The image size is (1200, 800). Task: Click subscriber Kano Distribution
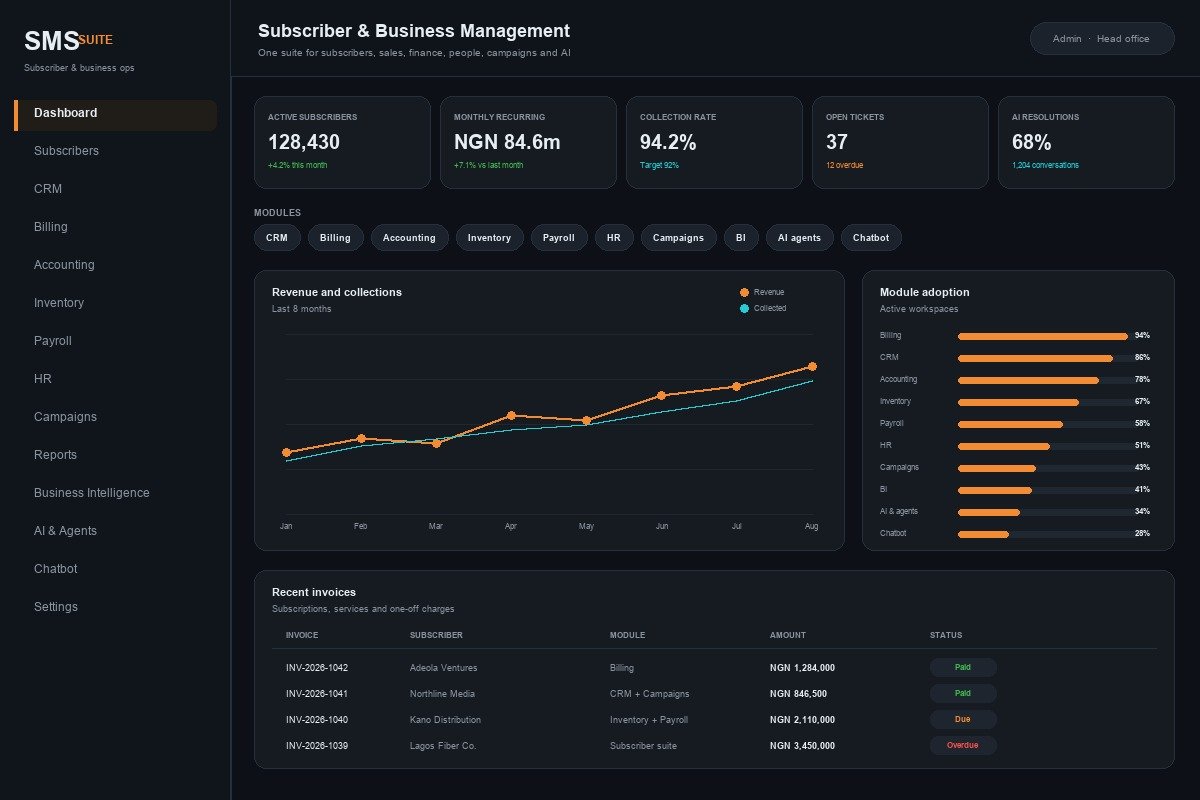pos(446,720)
